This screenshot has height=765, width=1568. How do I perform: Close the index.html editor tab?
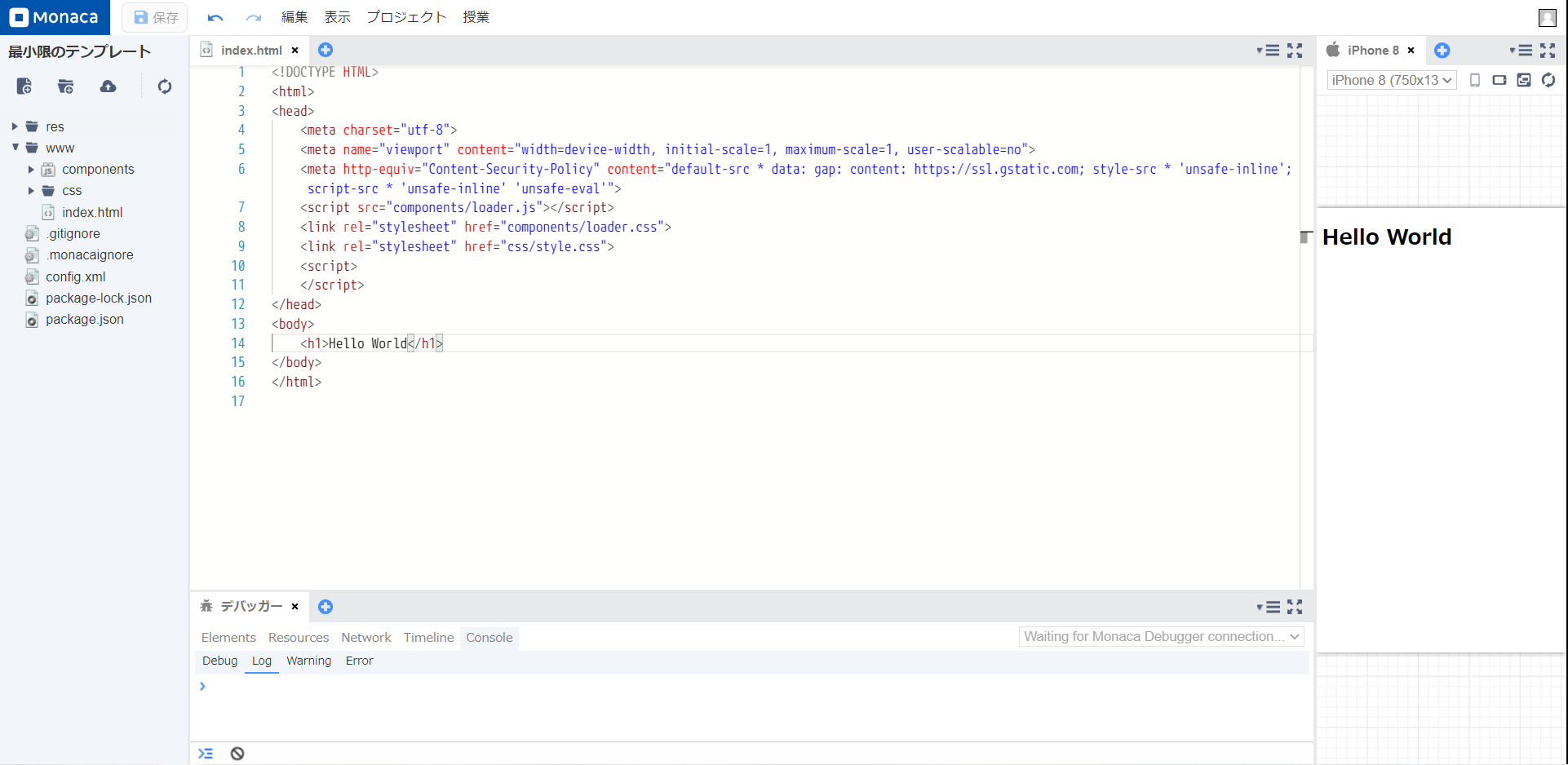coord(295,50)
